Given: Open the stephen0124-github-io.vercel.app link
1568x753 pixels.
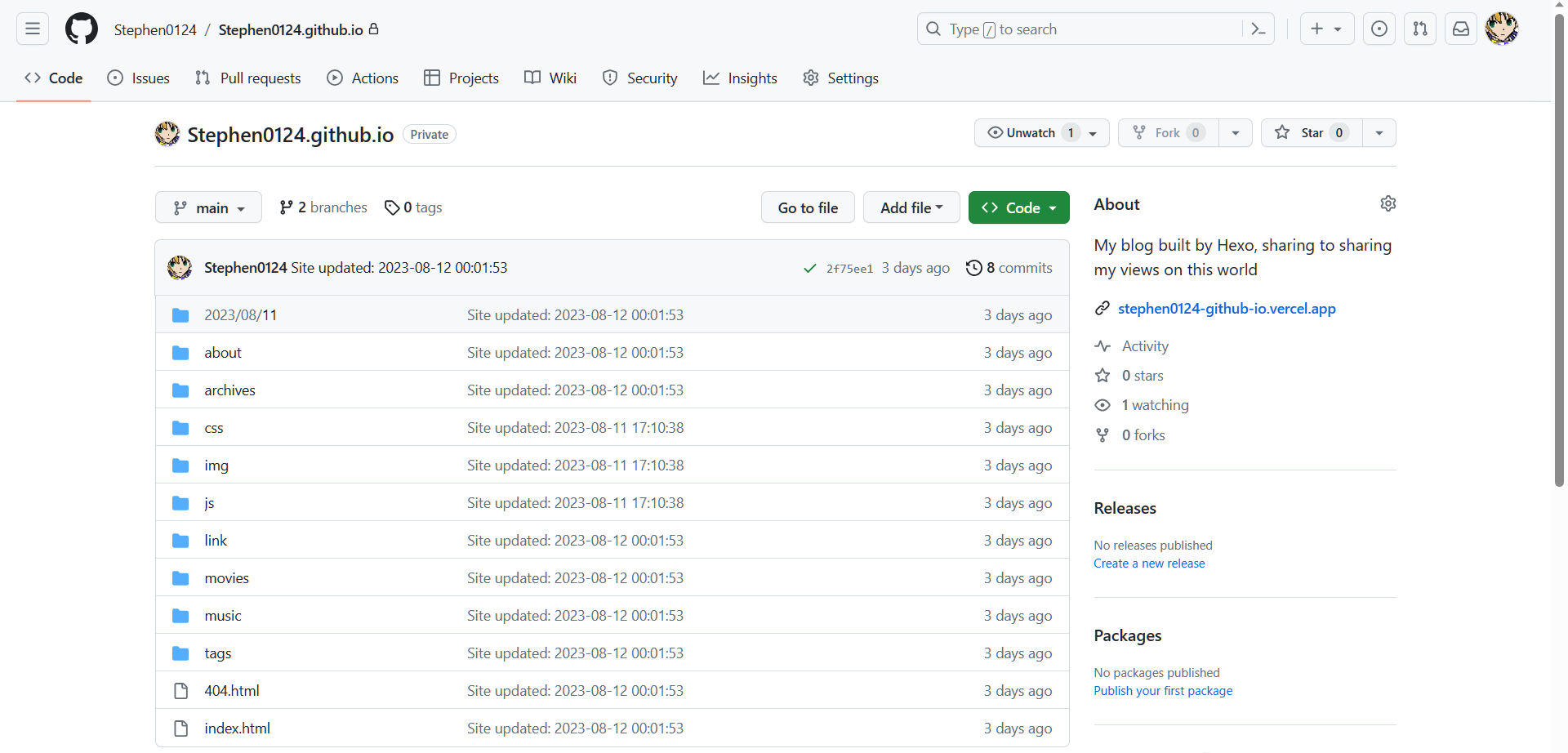Looking at the screenshot, I should pyautogui.click(x=1227, y=309).
